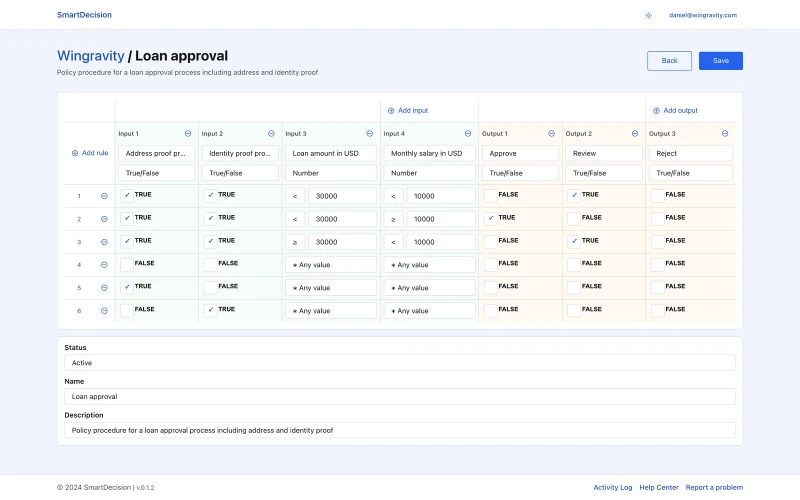Delete rule 5 using its minus icon
The image size is (800, 500).
pos(104,288)
